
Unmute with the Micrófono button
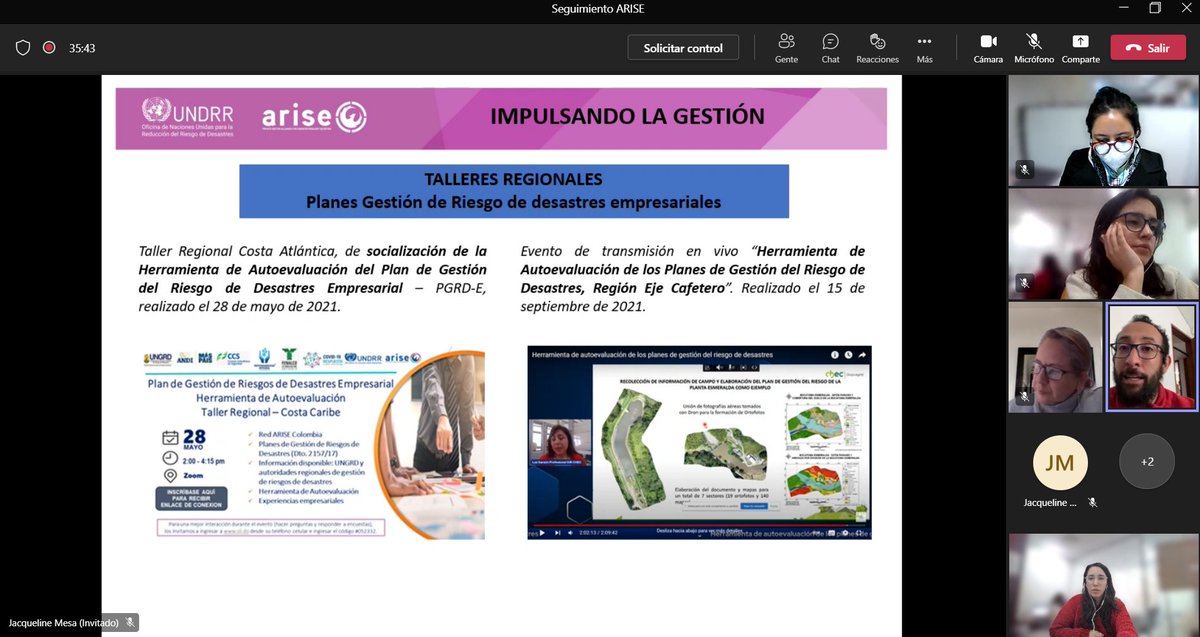[x=1034, y=47]
